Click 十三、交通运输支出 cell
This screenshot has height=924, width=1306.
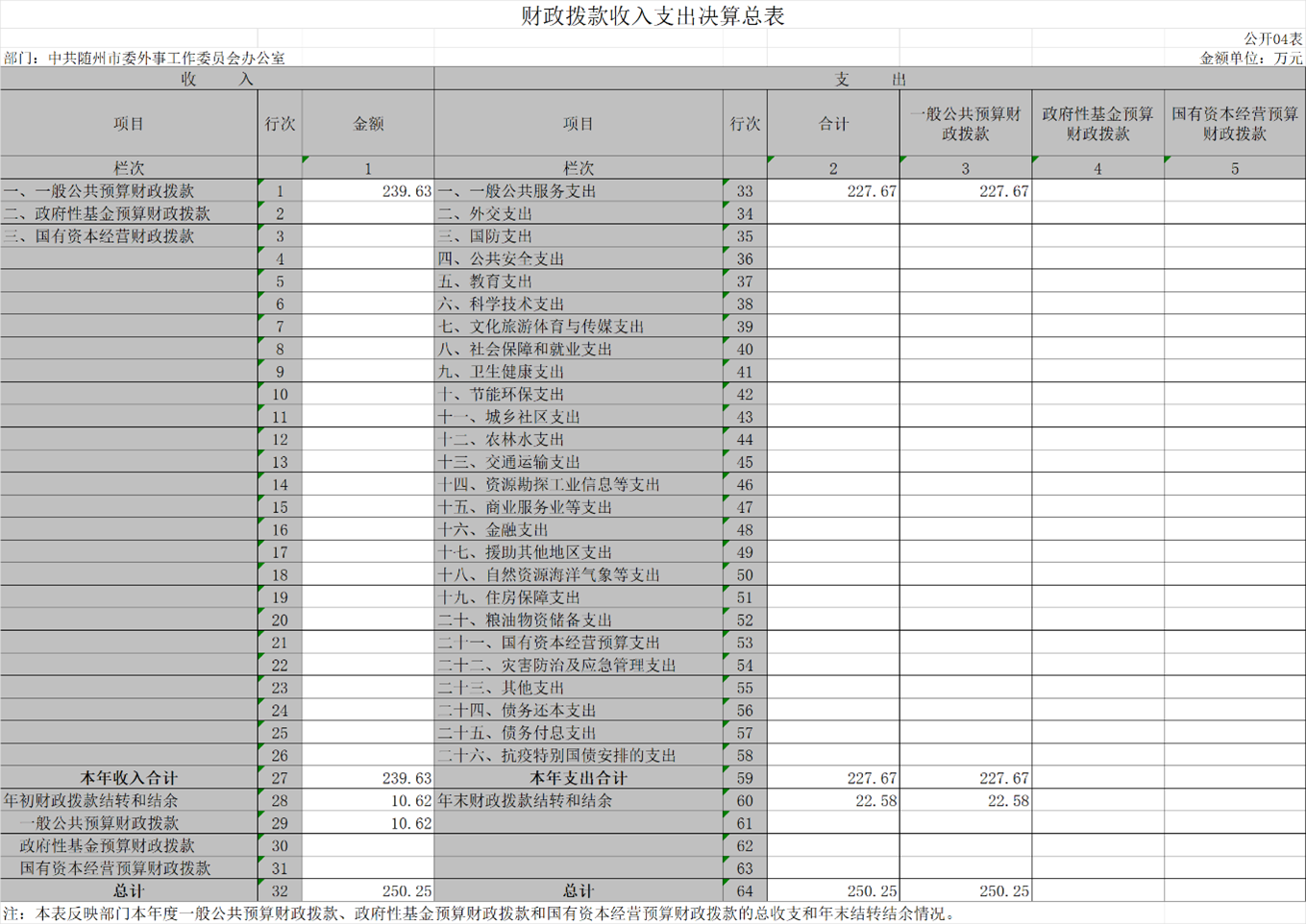[x=579, y=462]
